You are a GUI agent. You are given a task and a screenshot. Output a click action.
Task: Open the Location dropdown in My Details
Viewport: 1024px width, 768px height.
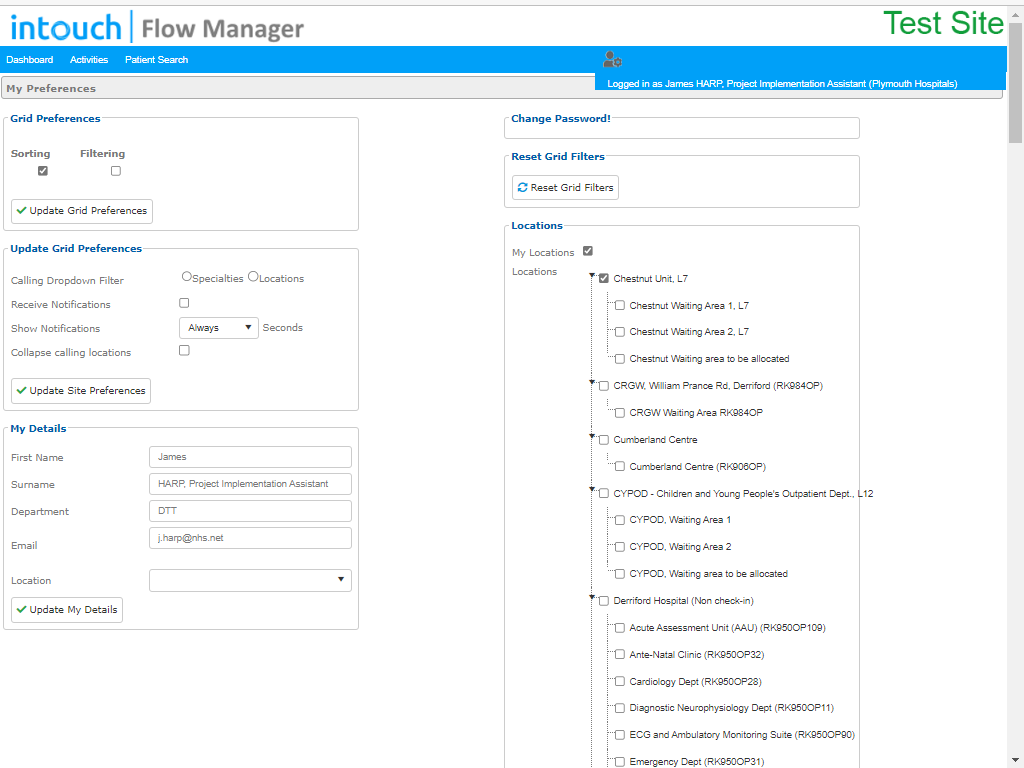[250, 580]
